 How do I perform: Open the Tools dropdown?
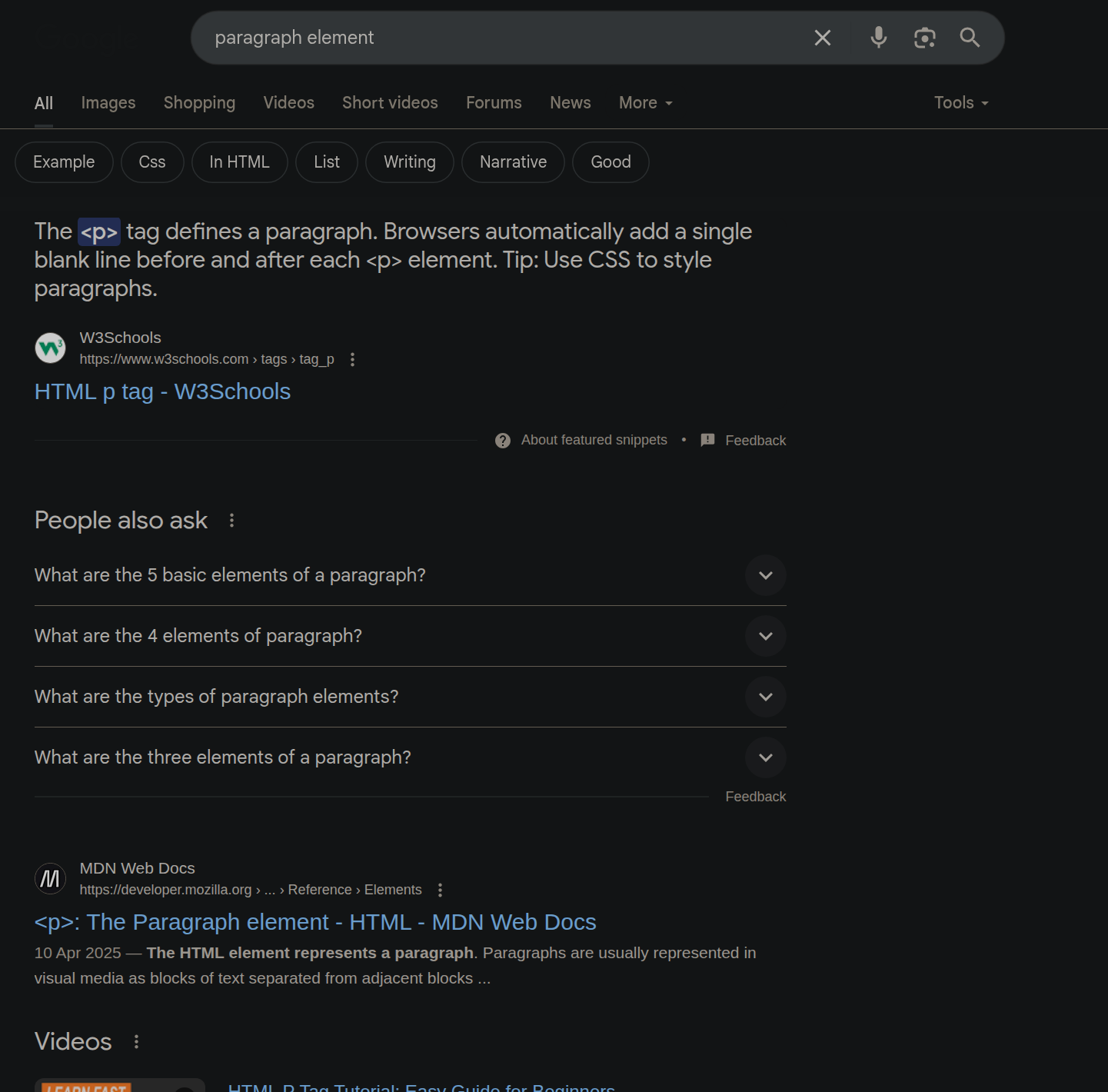point(960,103)
